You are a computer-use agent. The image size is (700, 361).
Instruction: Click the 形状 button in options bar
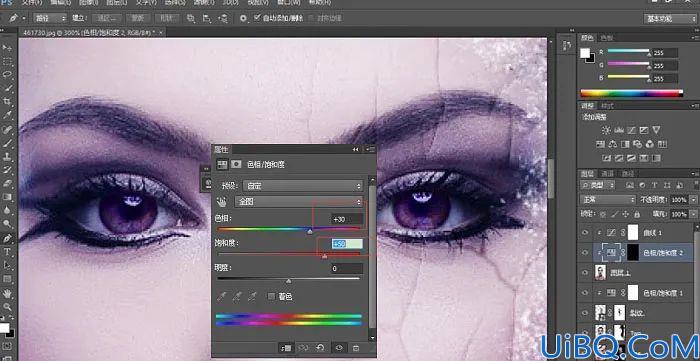(166, 18)
